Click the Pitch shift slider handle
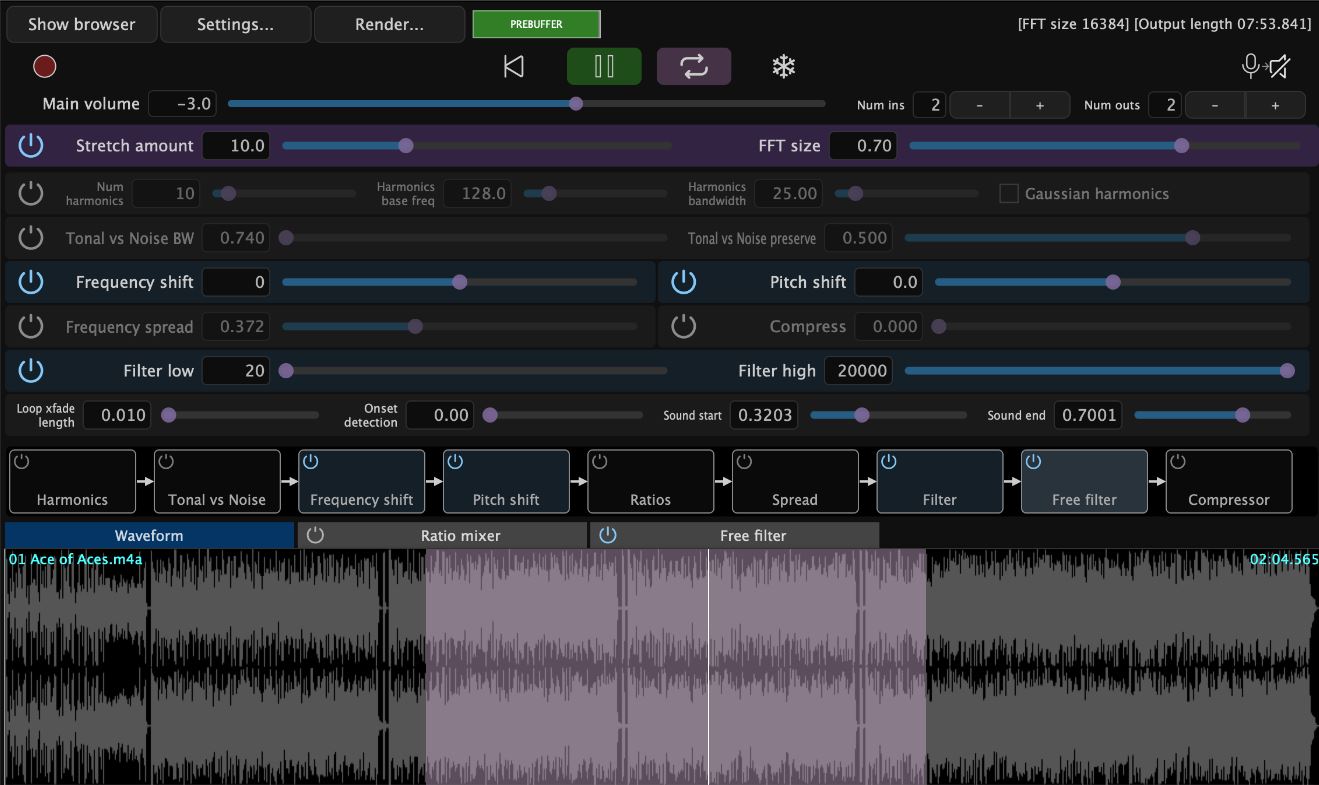This screenshot has height=785, width=1319. pos(1113,282)
